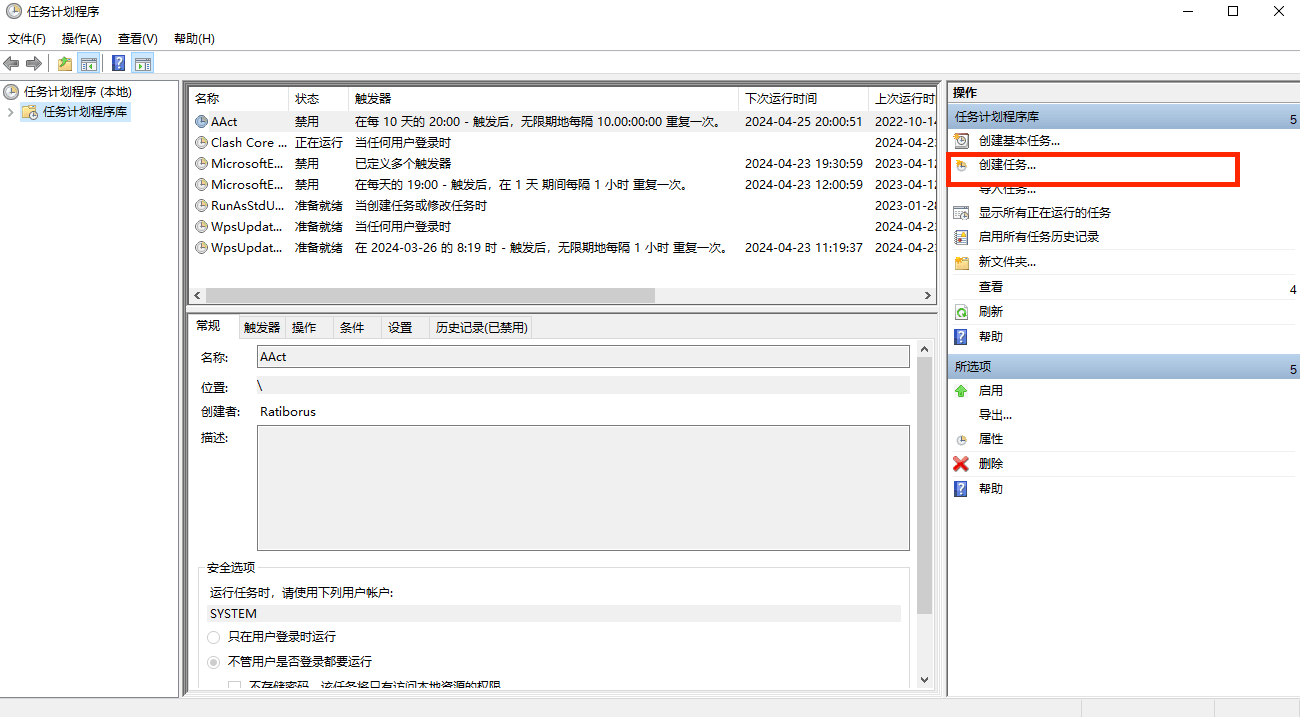Click the 任务计划程序库 folder icon in tree
Screen dimensions: 1300x717
click(x=31, y=112)
